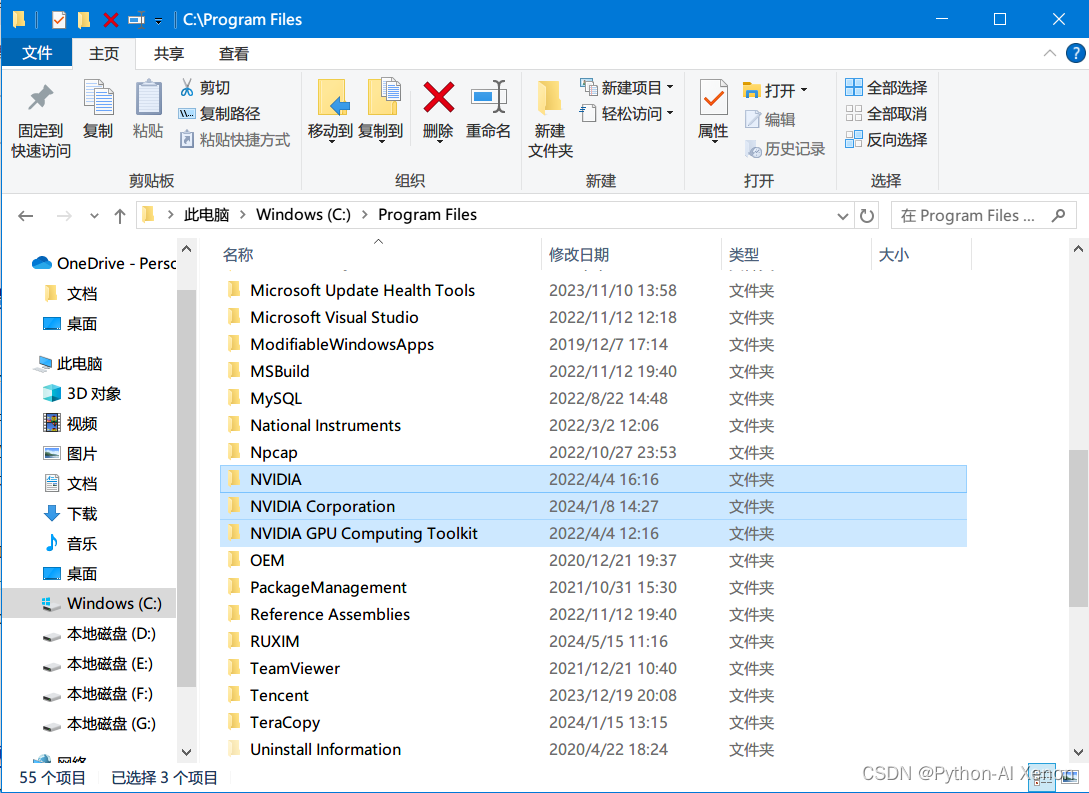The width and height of the screenshot is (1089, 793).
Task: Click the Copy ribbon icon
Action: [x=98, y=110]
